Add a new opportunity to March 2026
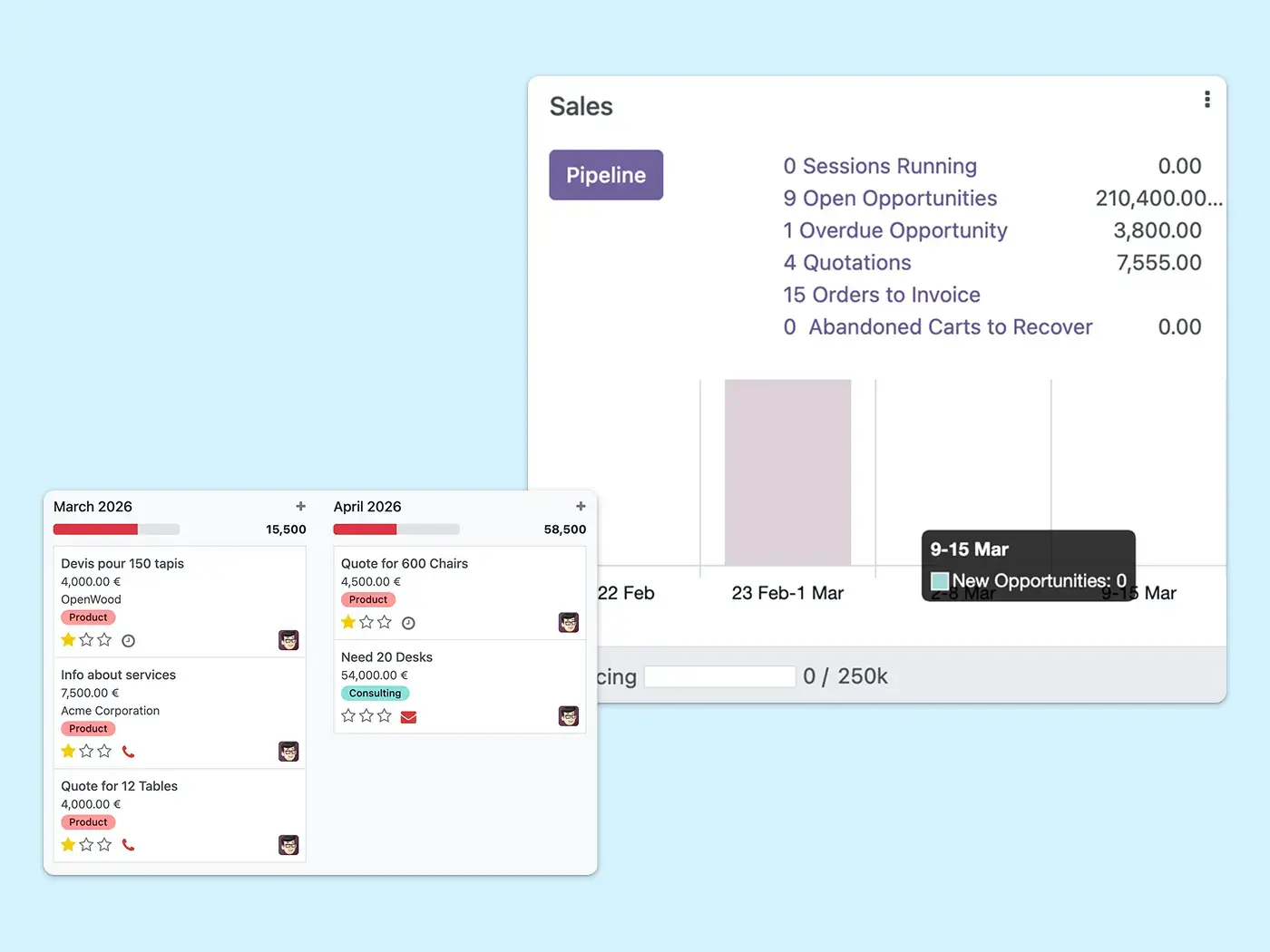This screenshot has height=952, width=1270. point(301,507)
